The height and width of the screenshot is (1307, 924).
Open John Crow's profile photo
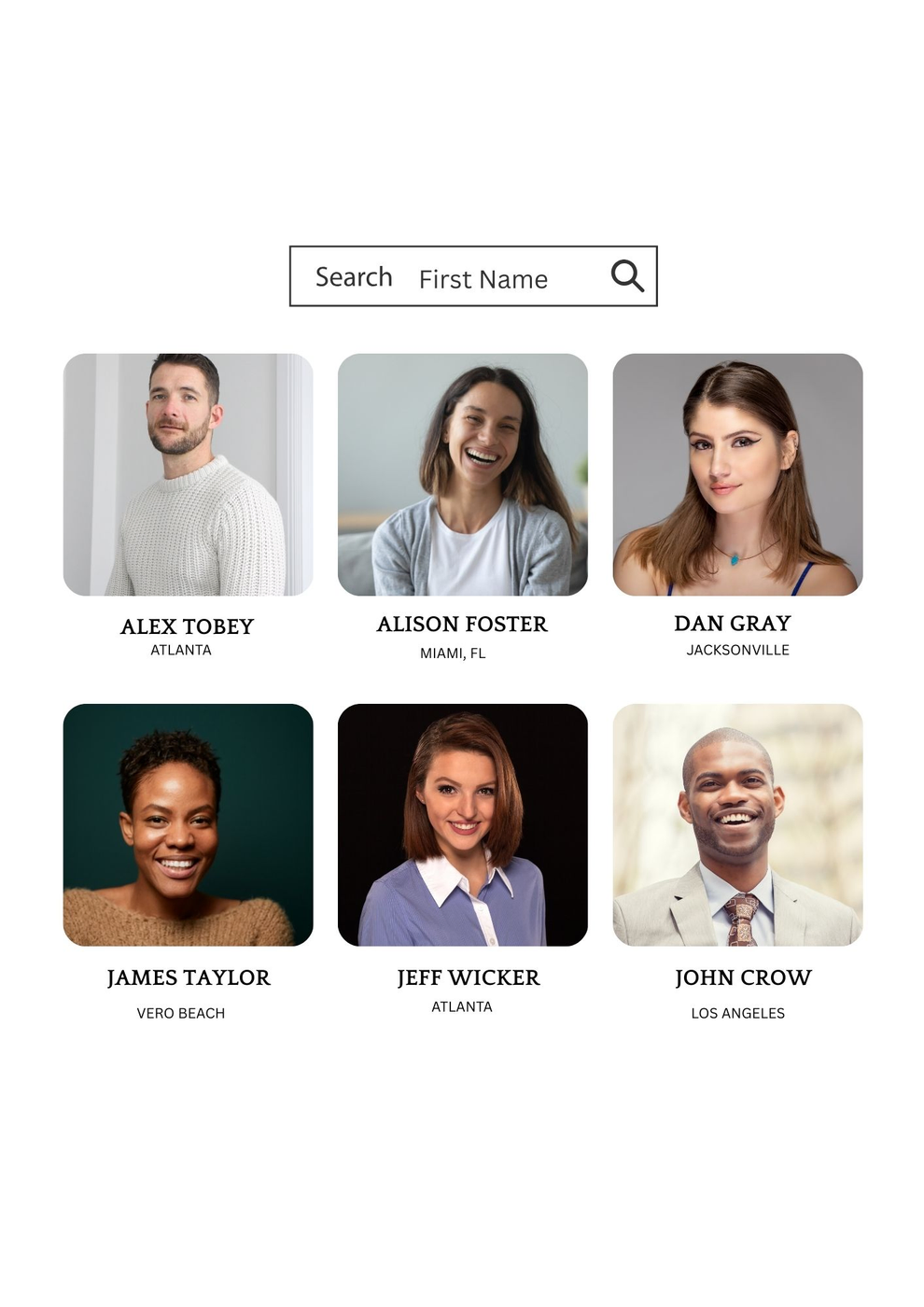pos(737,825)
